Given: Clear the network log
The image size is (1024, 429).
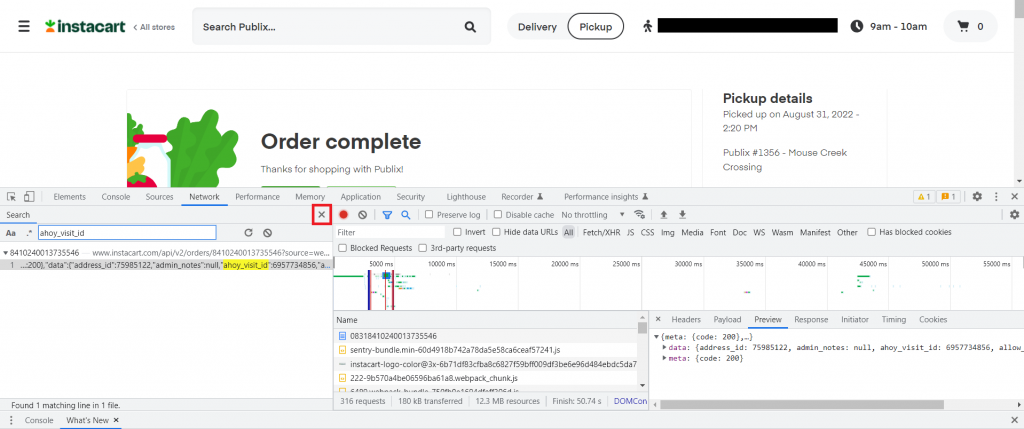Looking at the screenshot, I should coord(362,214).
